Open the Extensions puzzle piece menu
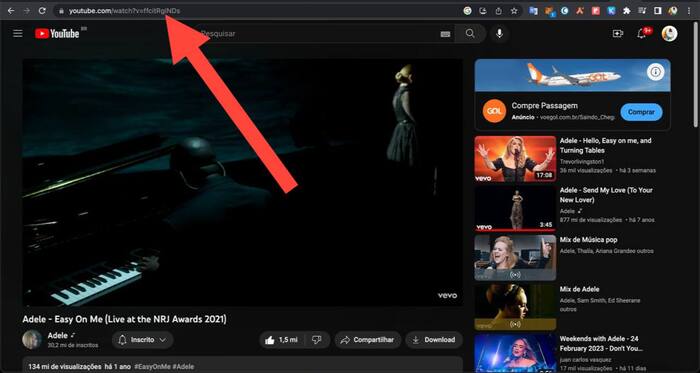 pos(626,11)
